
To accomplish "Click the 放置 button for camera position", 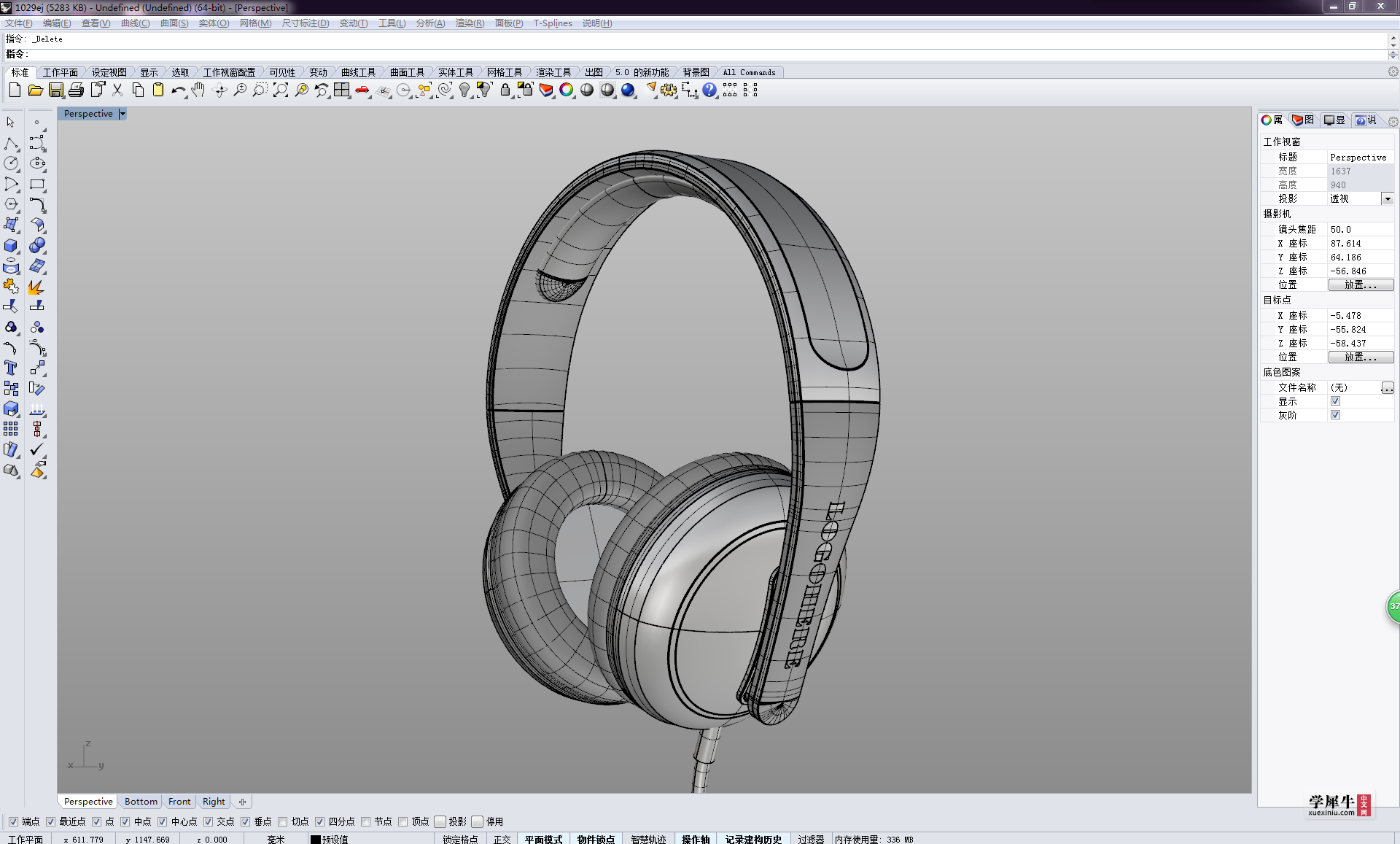I will pyautogui.click(x=1361, y=285).
